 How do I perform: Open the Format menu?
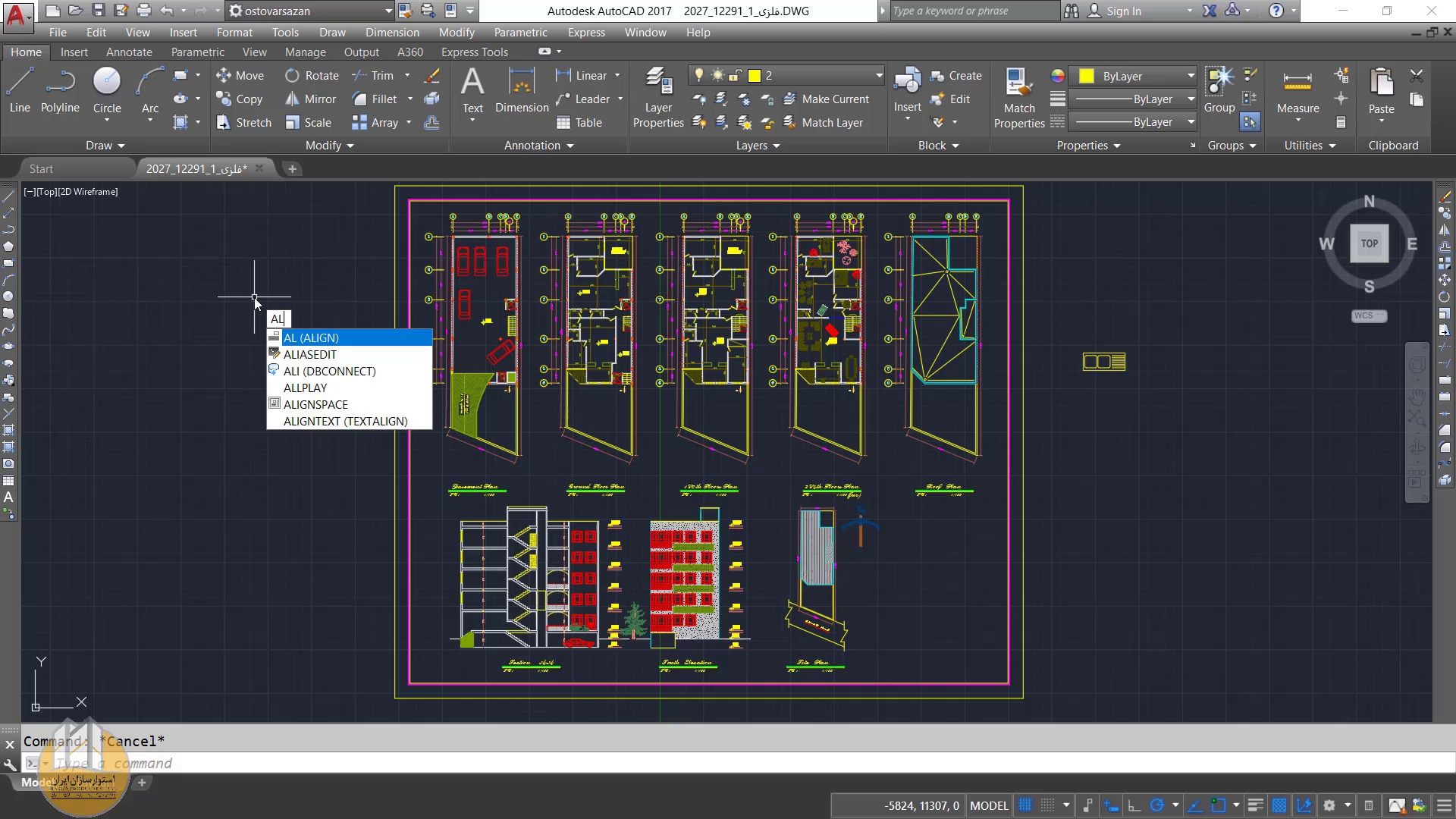pyautogui.click(x=234, y=32)
